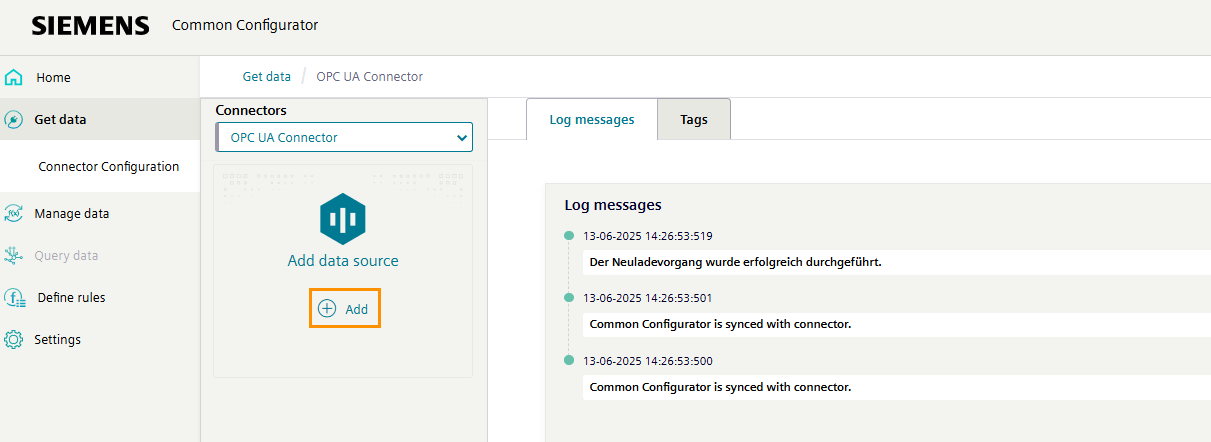Click the log dot beside 14:26:53:501
The image size is (1211, 442).
569,297
